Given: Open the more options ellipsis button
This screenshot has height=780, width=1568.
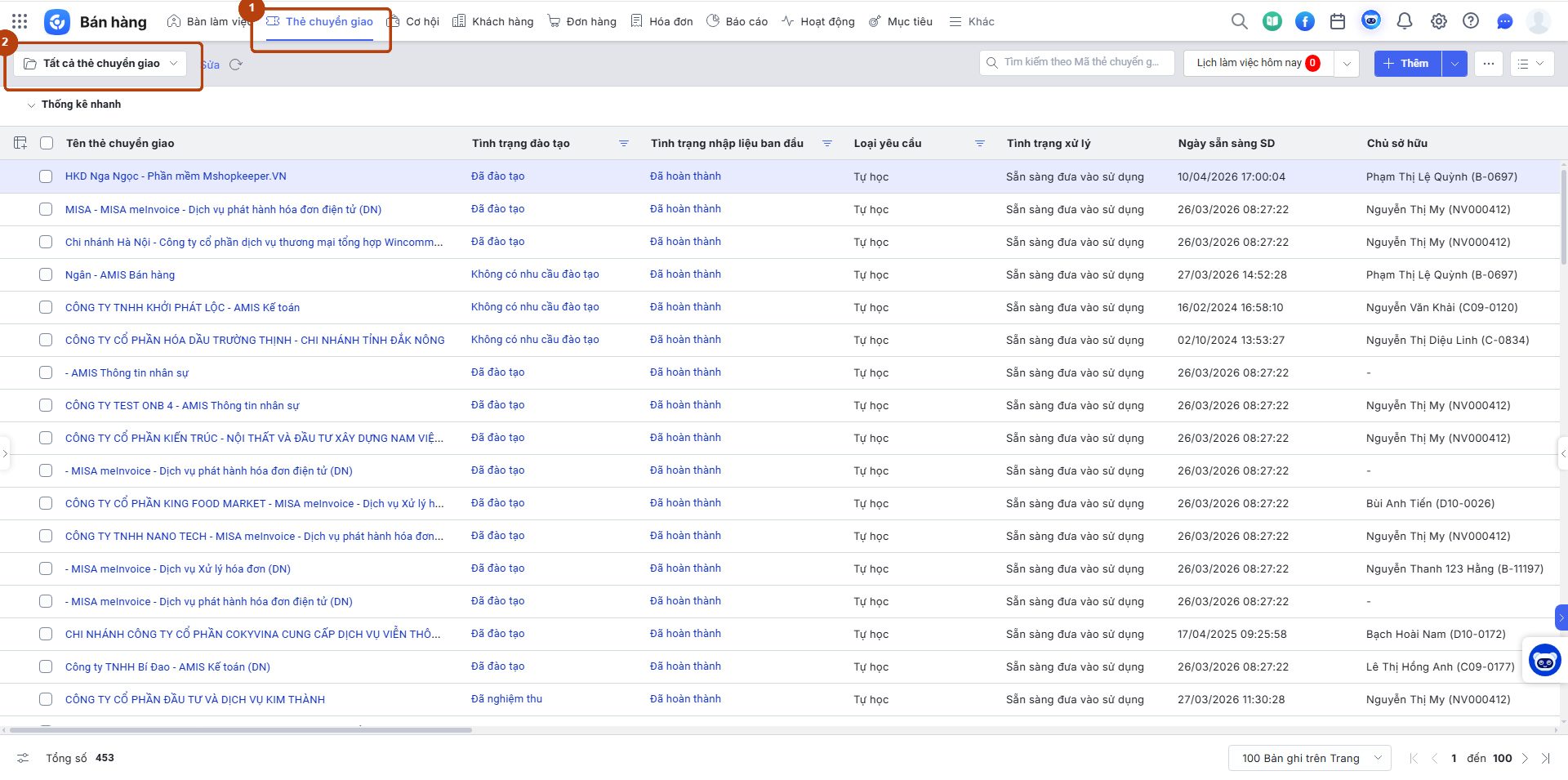Looking at the screenshot, I should point(1489,64).
